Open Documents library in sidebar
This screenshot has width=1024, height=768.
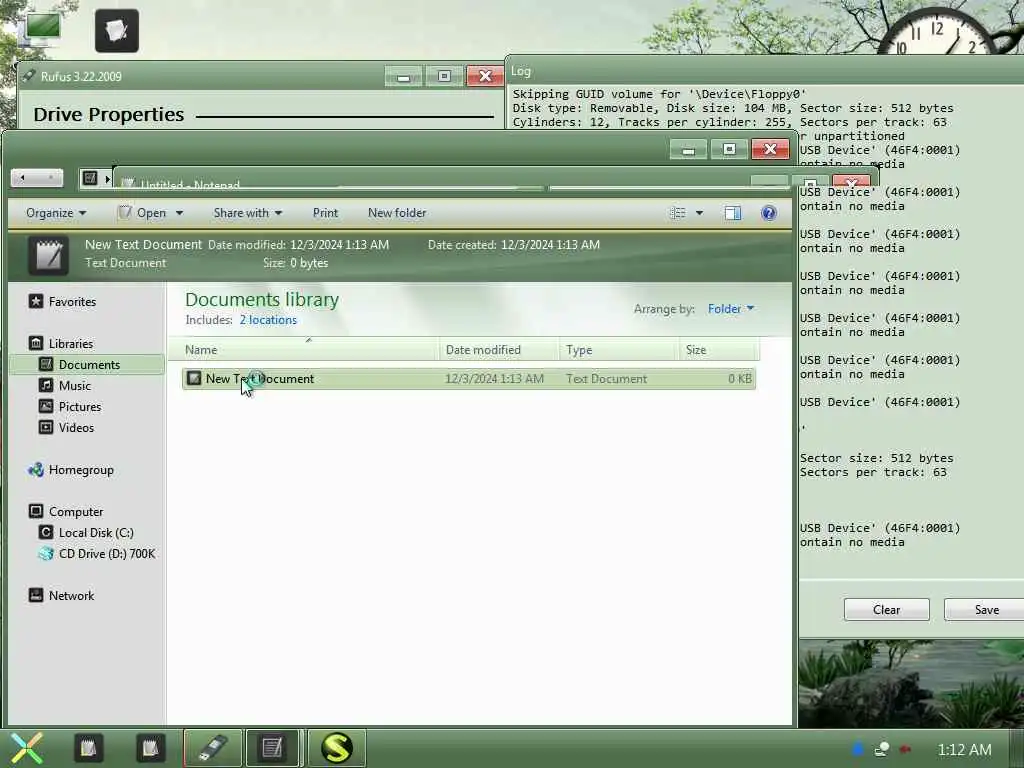click(89, 364)
